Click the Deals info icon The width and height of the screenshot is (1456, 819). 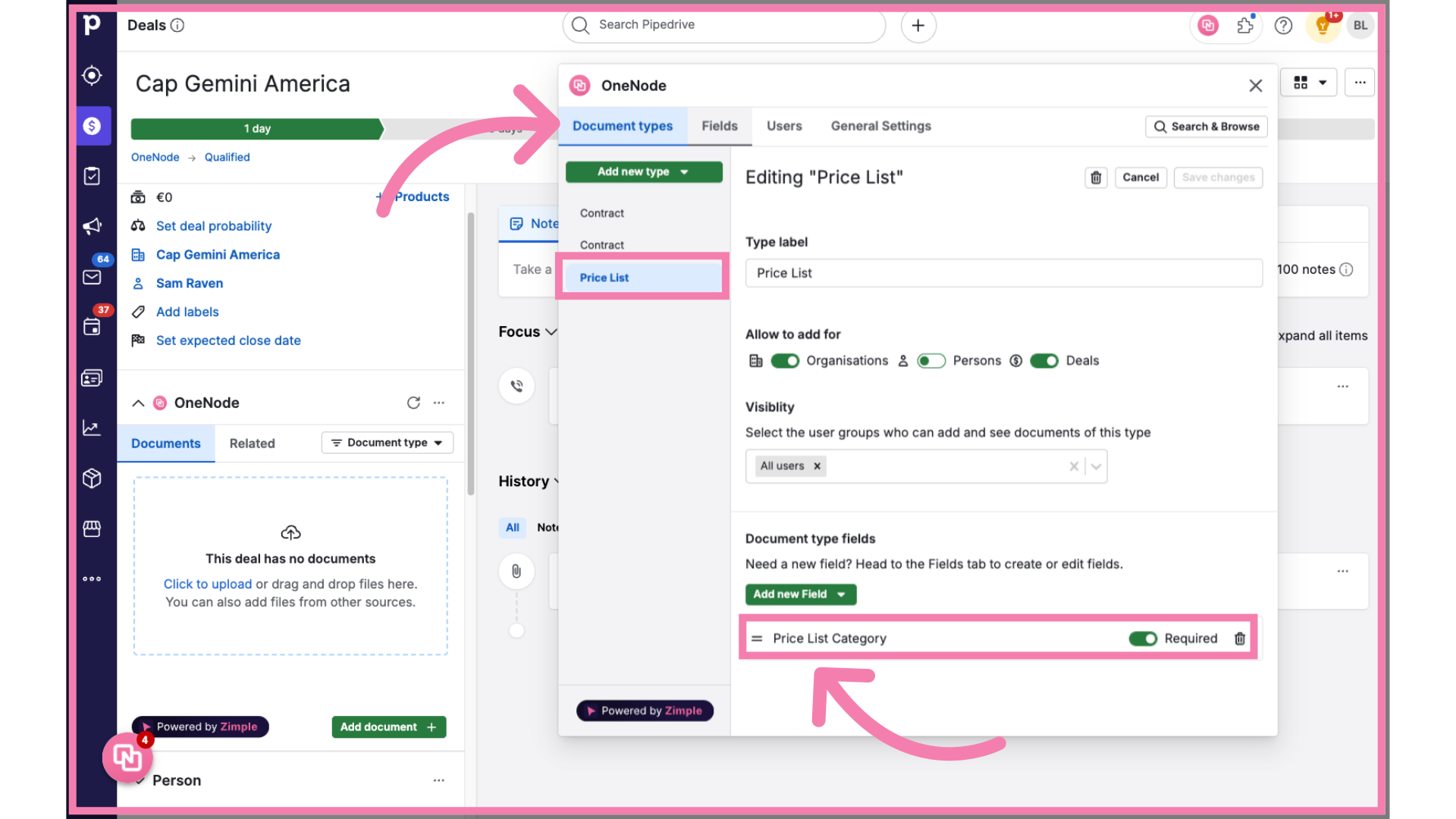pos(177,25)
